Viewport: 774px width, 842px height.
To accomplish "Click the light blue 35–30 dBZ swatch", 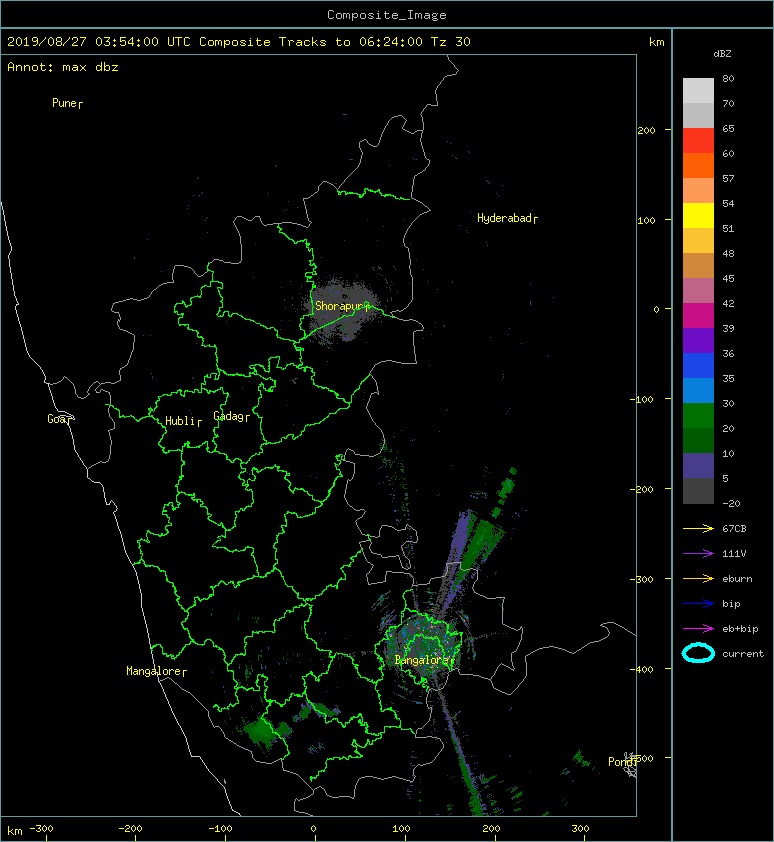I will (698, 390).
